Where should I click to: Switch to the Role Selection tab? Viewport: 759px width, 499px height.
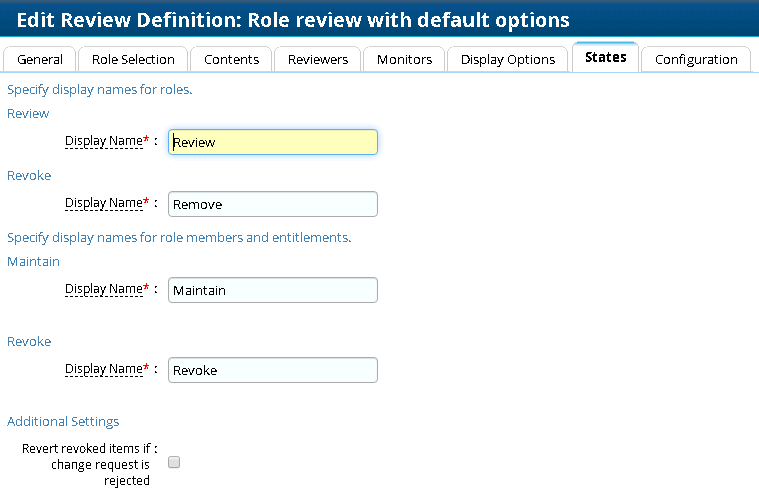[133, 59]
